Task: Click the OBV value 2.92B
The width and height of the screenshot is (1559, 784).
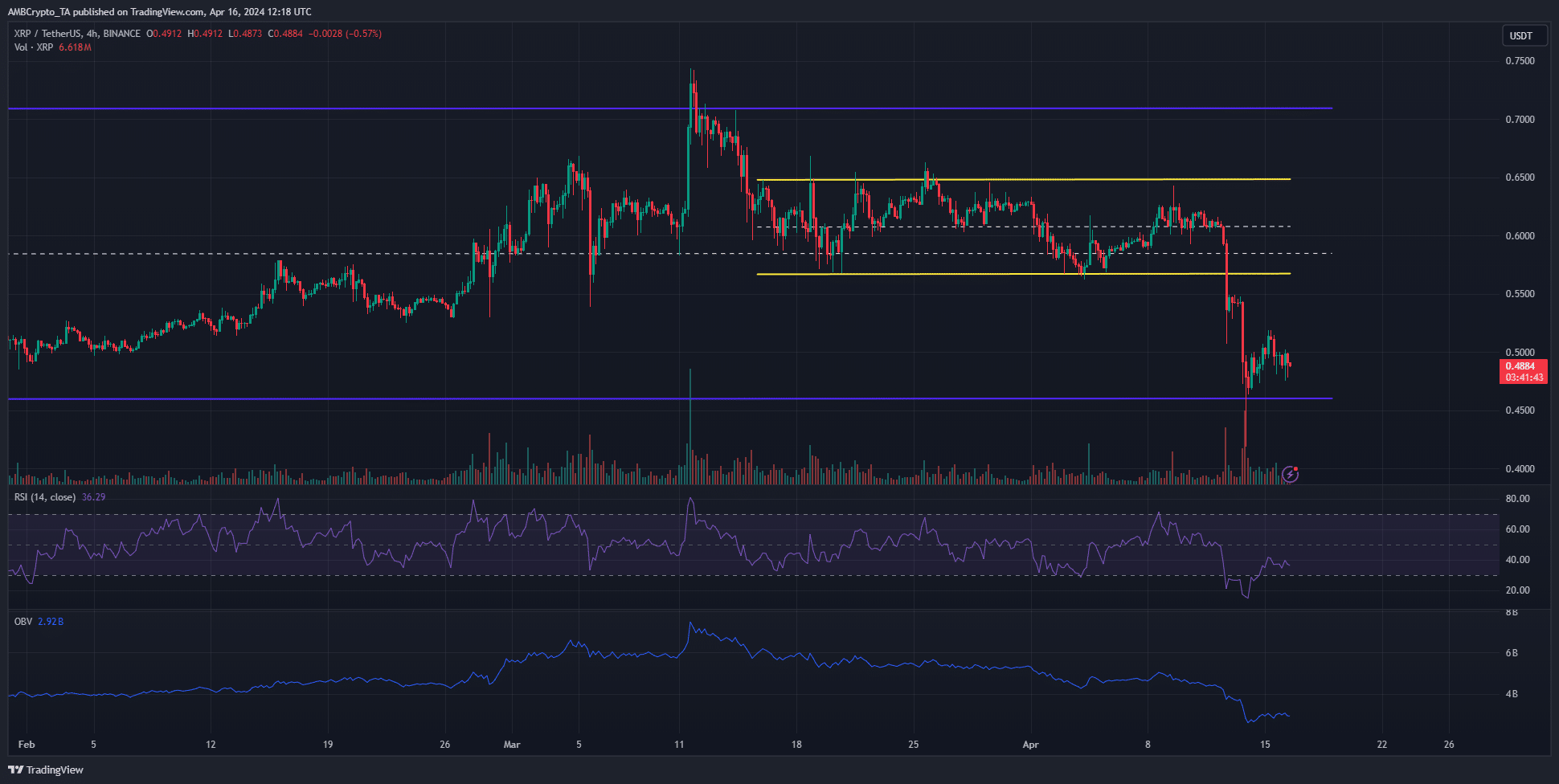Action: [51, 622]
